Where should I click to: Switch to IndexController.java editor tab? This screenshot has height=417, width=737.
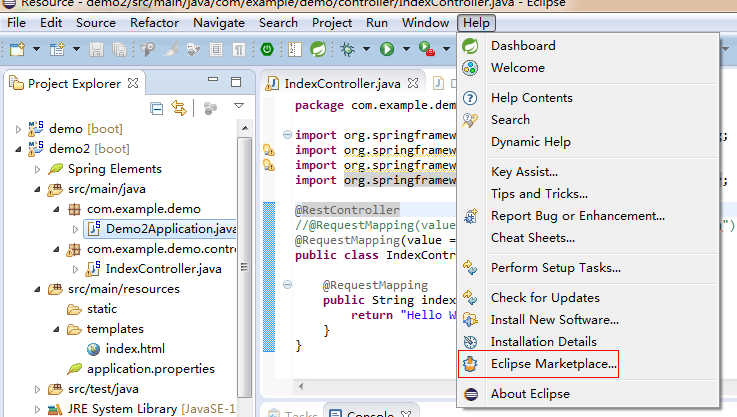[342, 84]
